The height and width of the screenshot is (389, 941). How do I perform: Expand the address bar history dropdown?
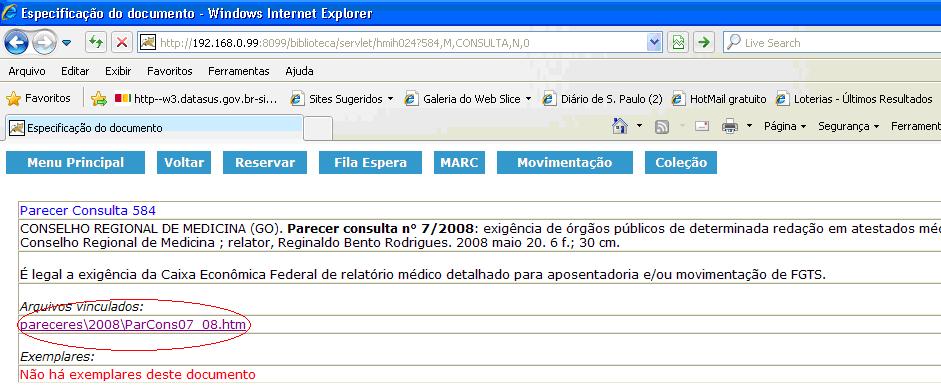click(655, 43)
